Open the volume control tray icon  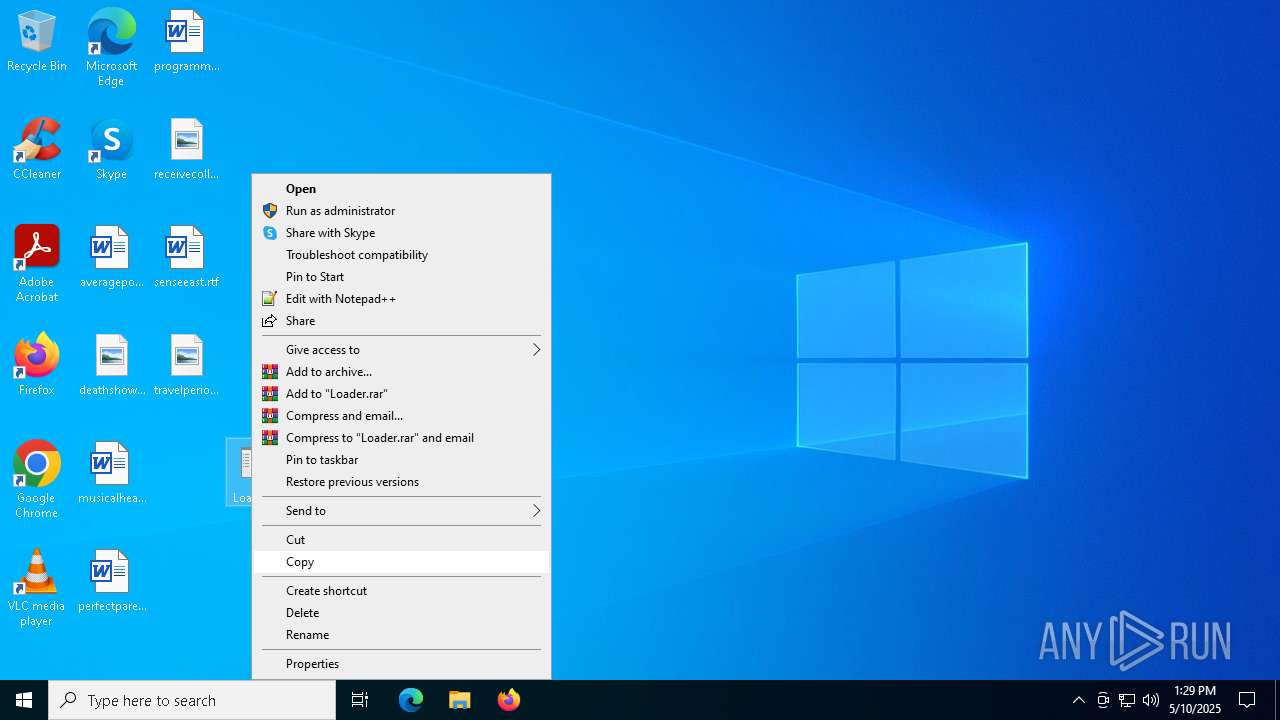[1151, 700]
